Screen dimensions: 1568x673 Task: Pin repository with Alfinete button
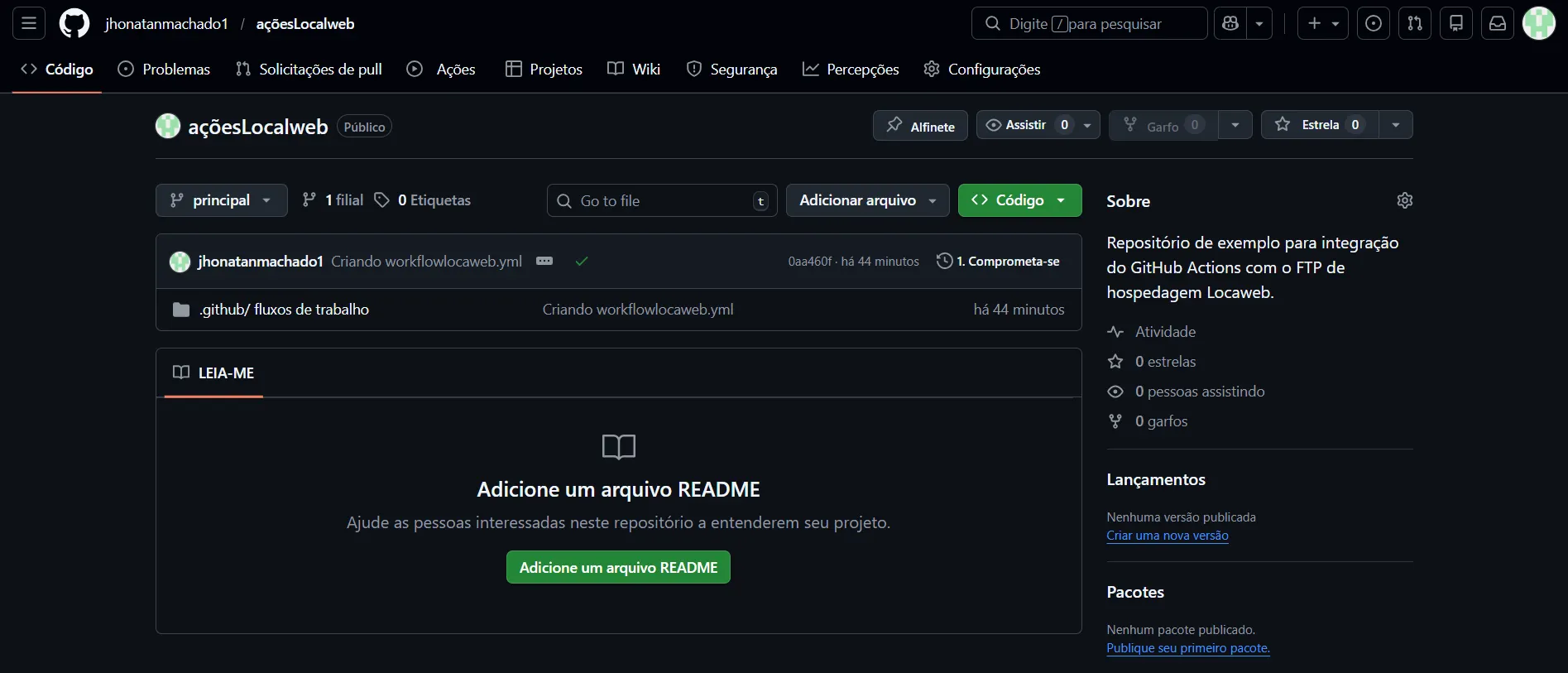click(920, 126)
